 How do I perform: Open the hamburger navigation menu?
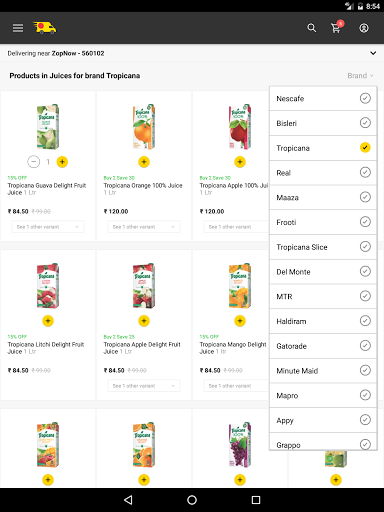[18, 28]
